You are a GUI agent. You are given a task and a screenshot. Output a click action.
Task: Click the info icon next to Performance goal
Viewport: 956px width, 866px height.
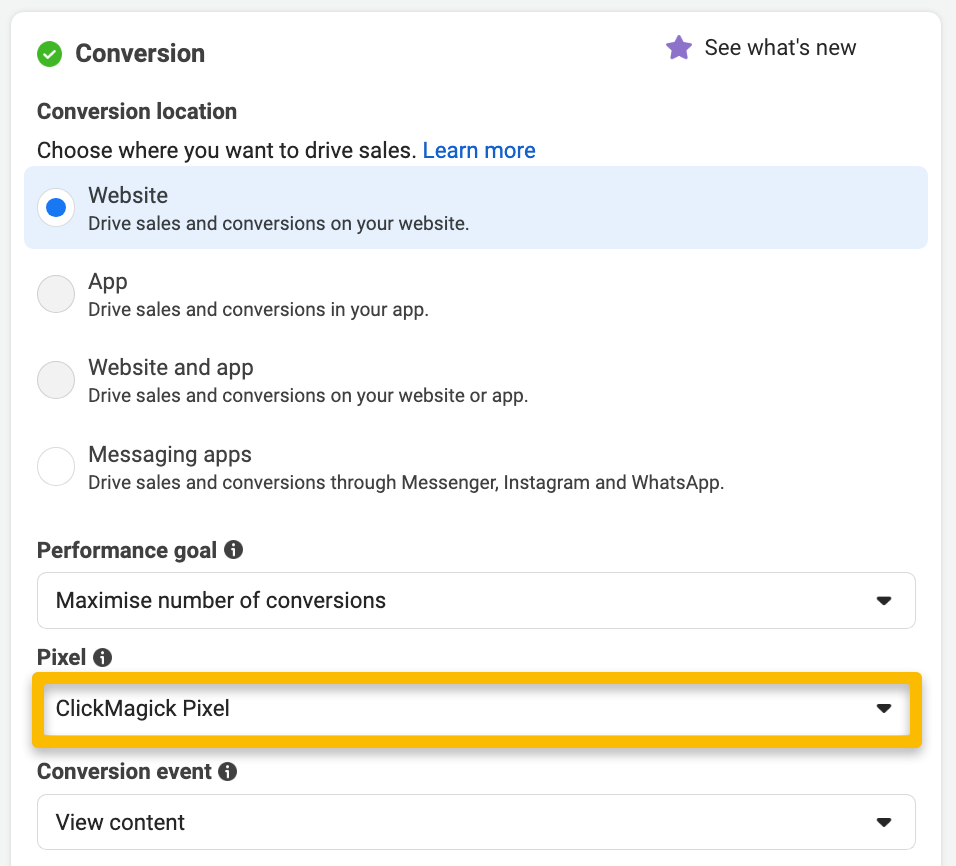click(x=233, y=550)
